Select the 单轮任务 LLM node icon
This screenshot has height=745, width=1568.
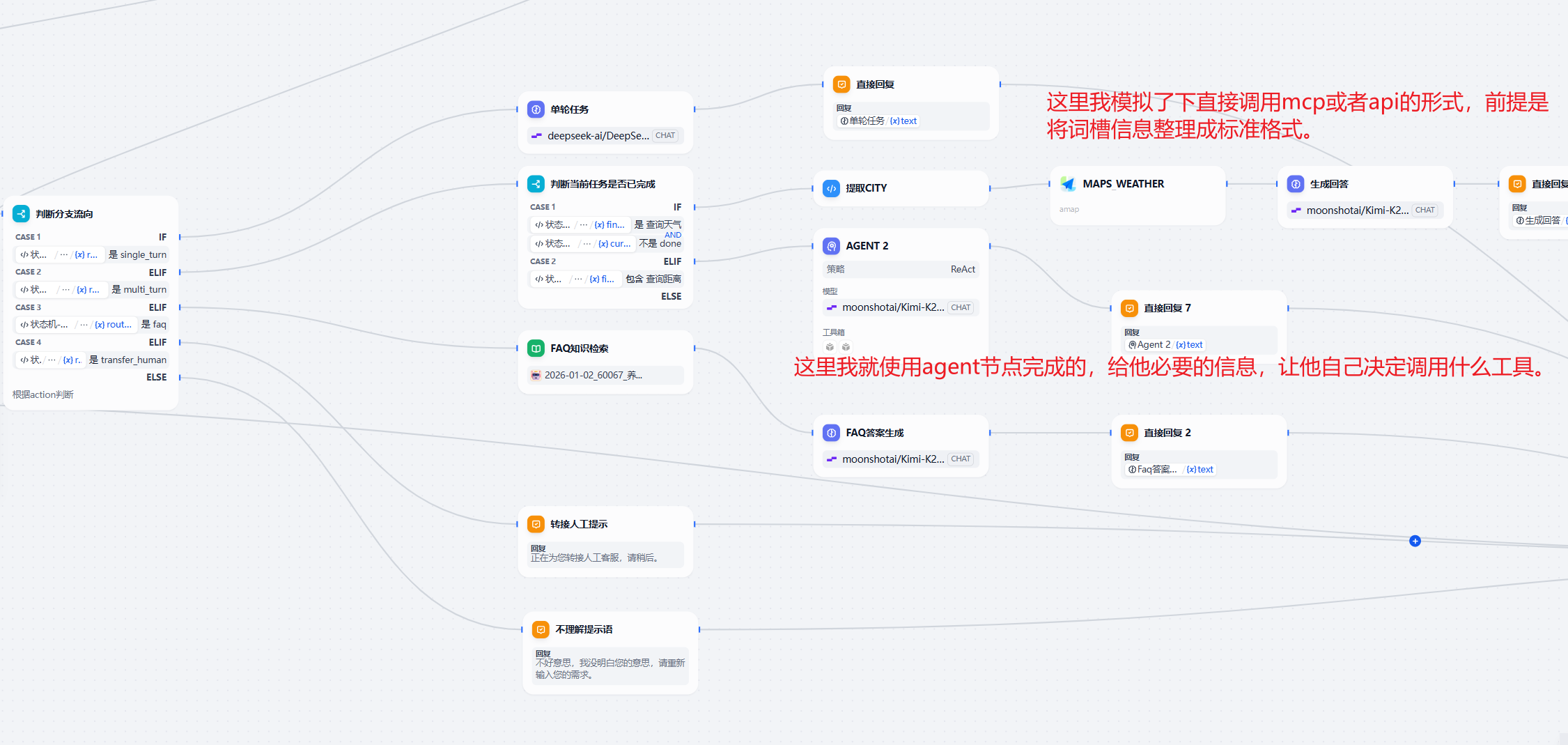click(x=536, y=109)
